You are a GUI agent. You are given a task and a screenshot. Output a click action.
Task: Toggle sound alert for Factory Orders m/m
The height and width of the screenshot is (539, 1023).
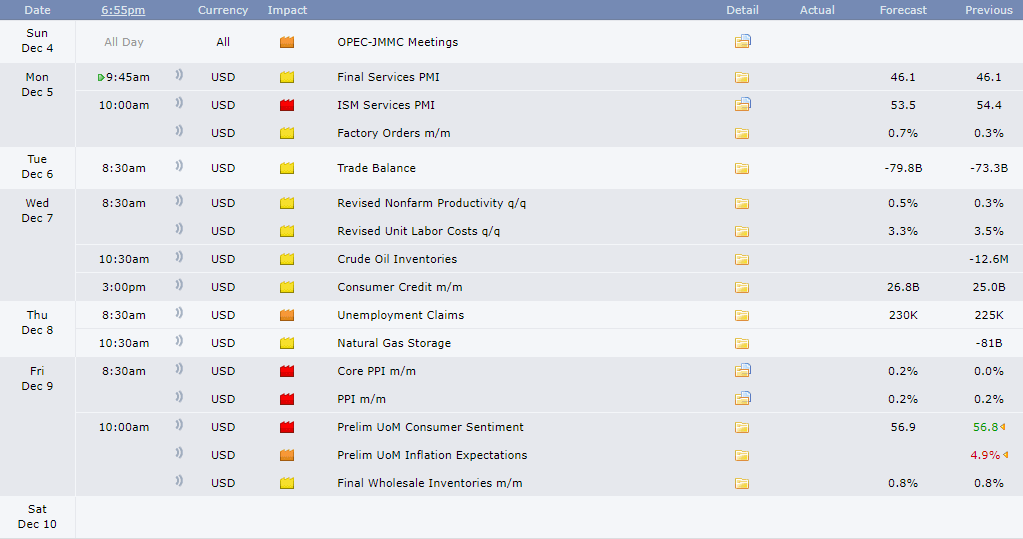[179, 131]
